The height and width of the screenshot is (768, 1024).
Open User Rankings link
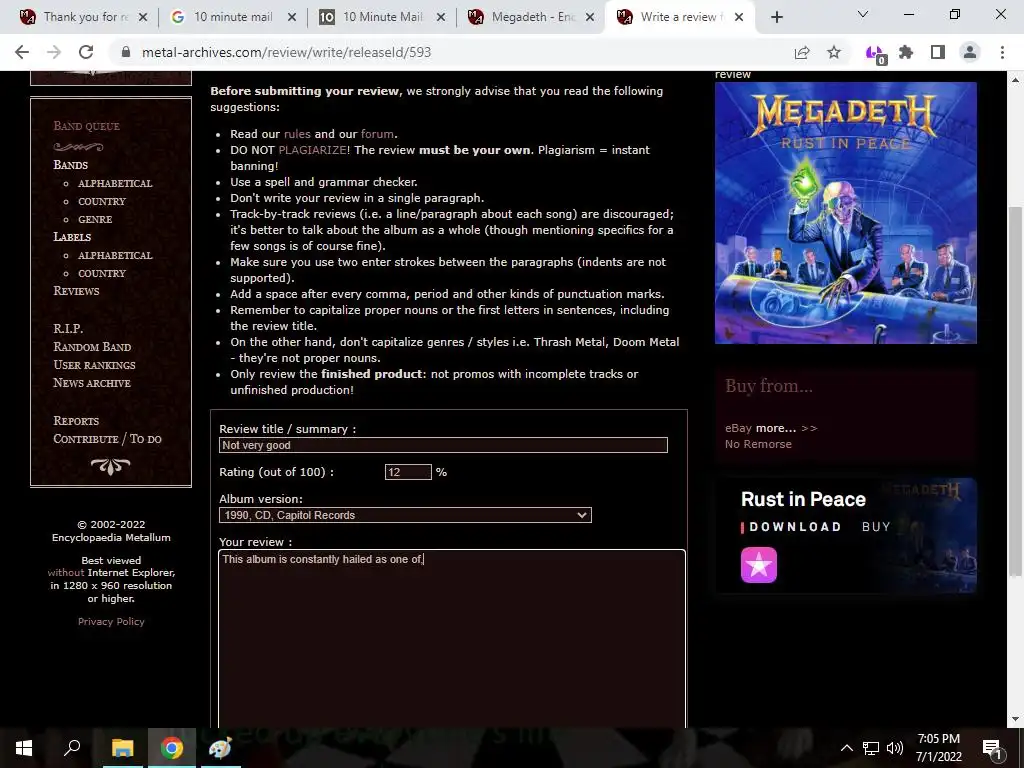tap(95, 365)
